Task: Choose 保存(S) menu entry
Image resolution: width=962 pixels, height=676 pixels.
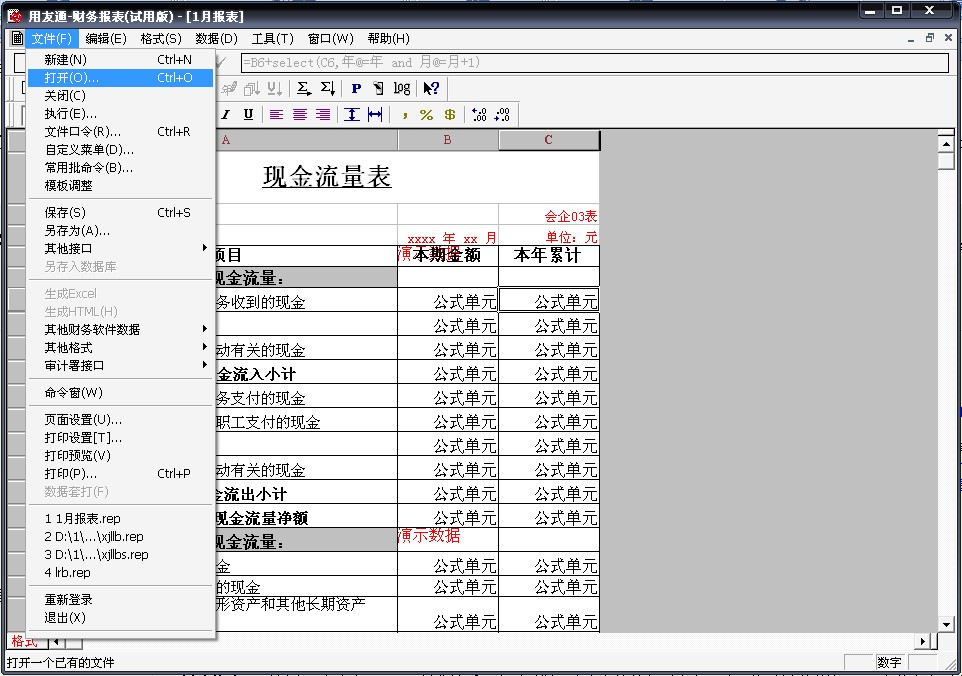Action: point(120,213)
